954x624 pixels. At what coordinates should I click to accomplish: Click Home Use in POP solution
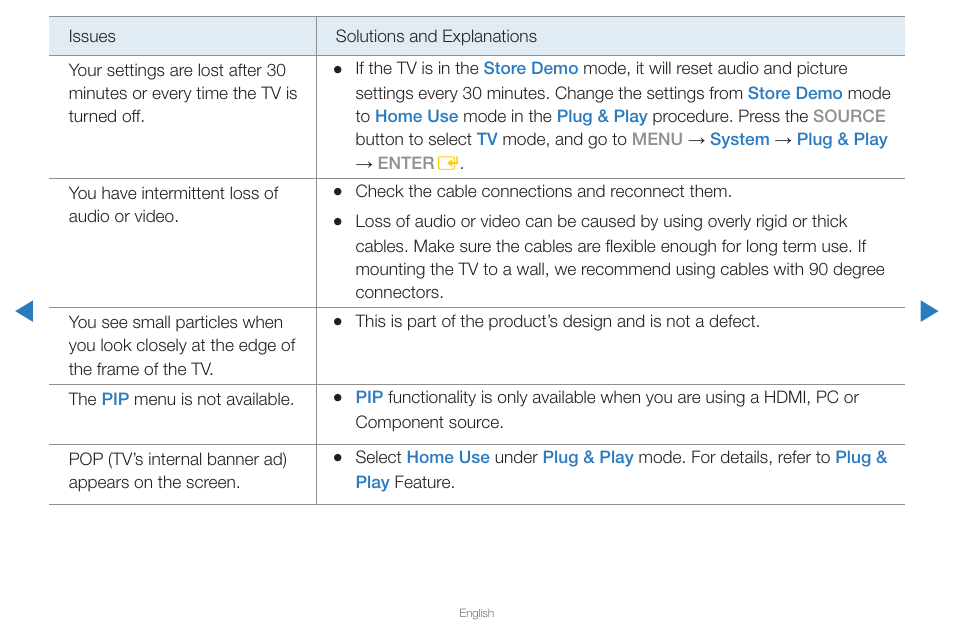448,457
